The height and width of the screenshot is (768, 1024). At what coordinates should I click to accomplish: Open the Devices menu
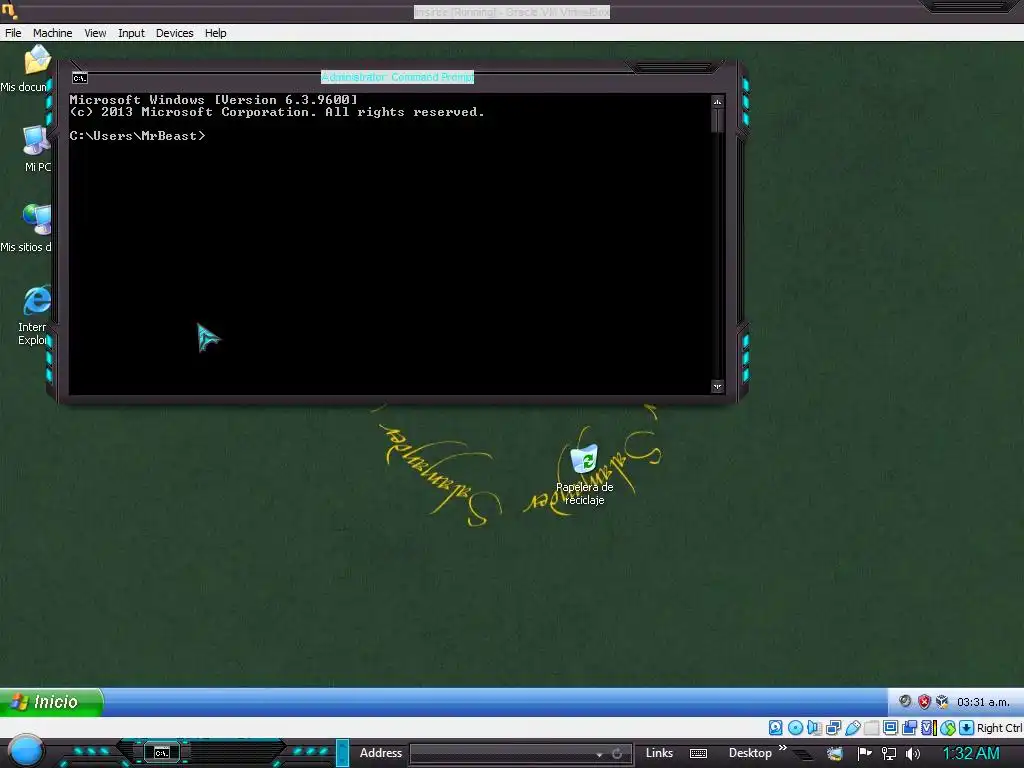174,33
